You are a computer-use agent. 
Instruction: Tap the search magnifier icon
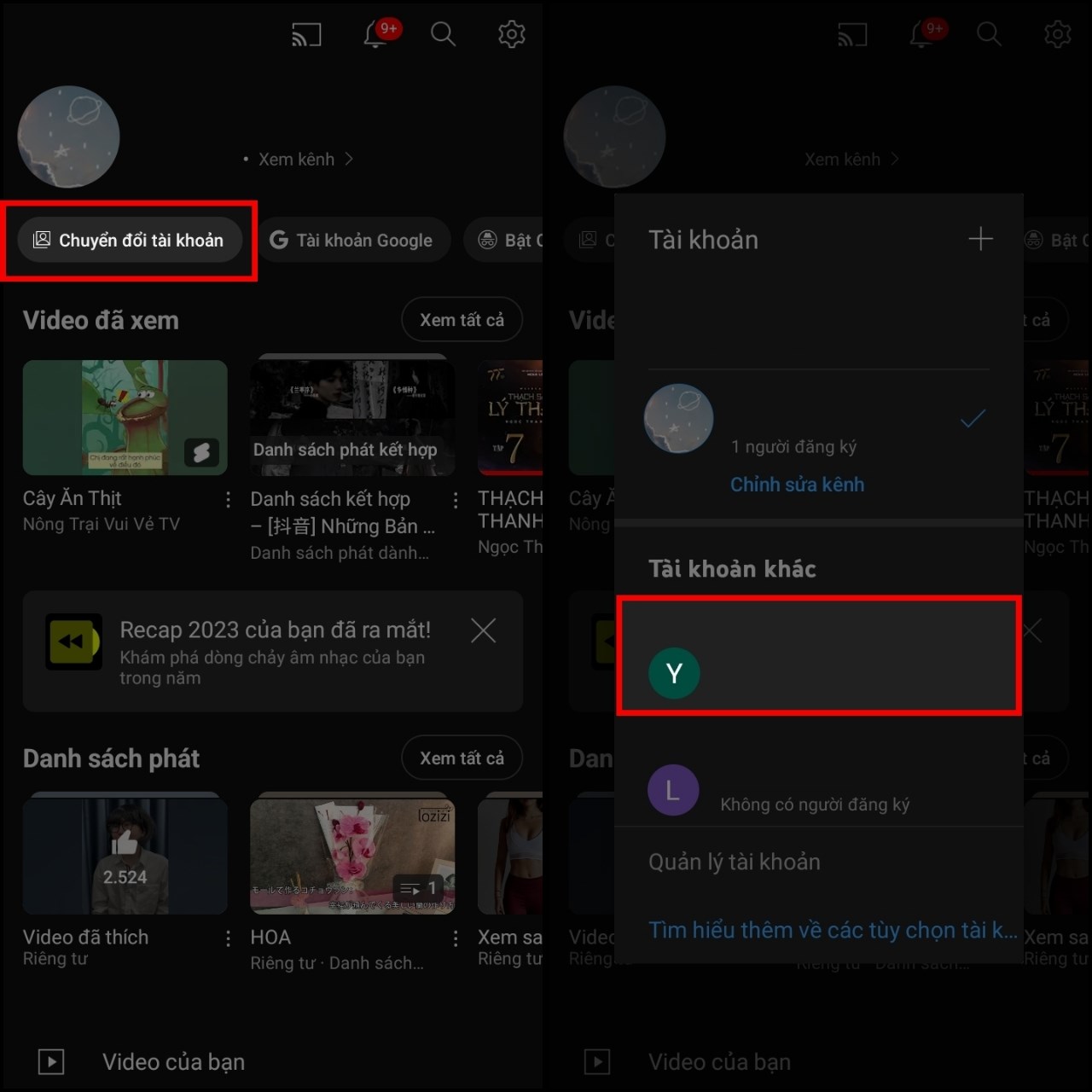[443, 34]
